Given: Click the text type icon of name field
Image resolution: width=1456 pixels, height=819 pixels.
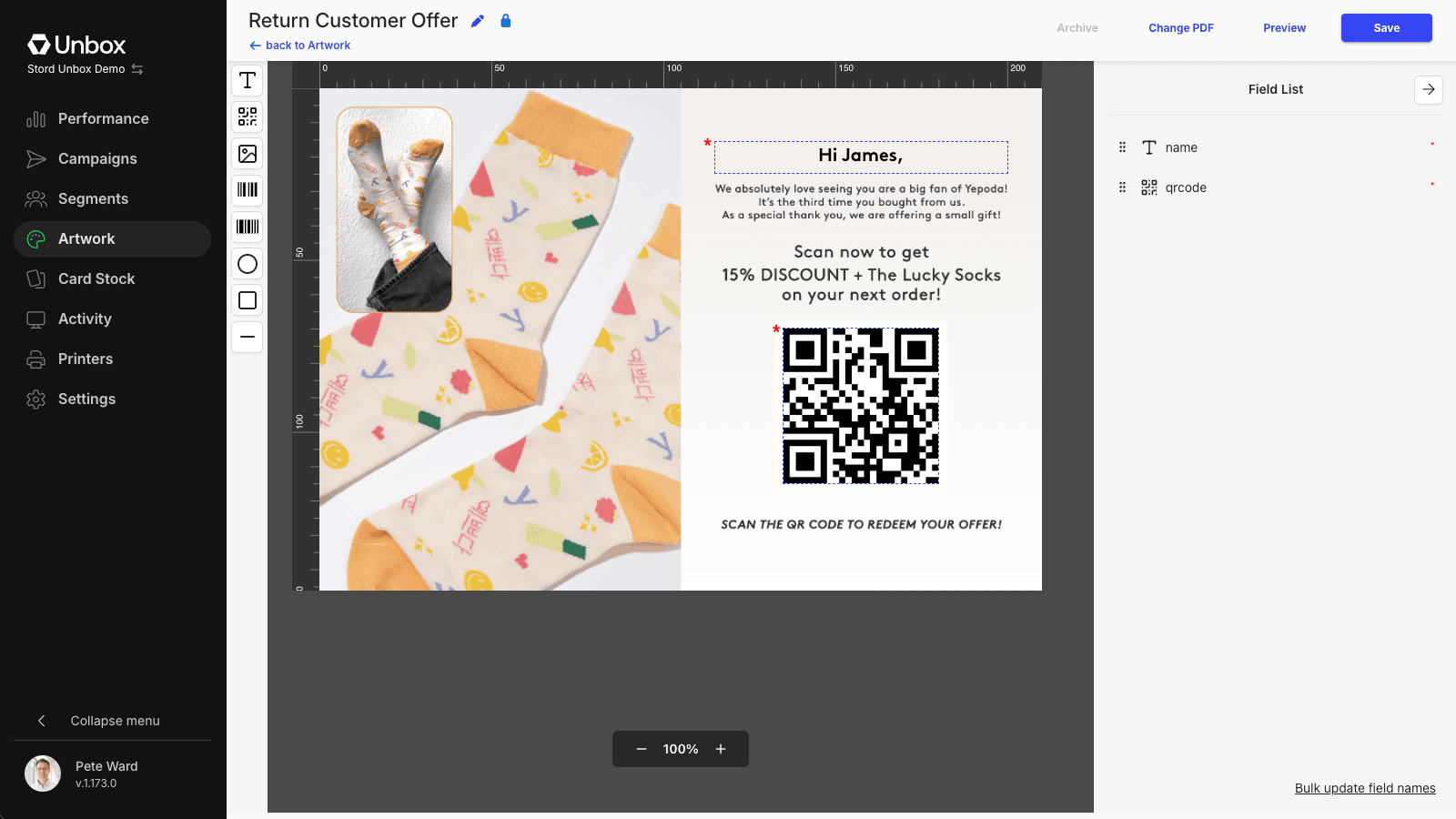Looking at the screenshot, I should (1149, 147).
